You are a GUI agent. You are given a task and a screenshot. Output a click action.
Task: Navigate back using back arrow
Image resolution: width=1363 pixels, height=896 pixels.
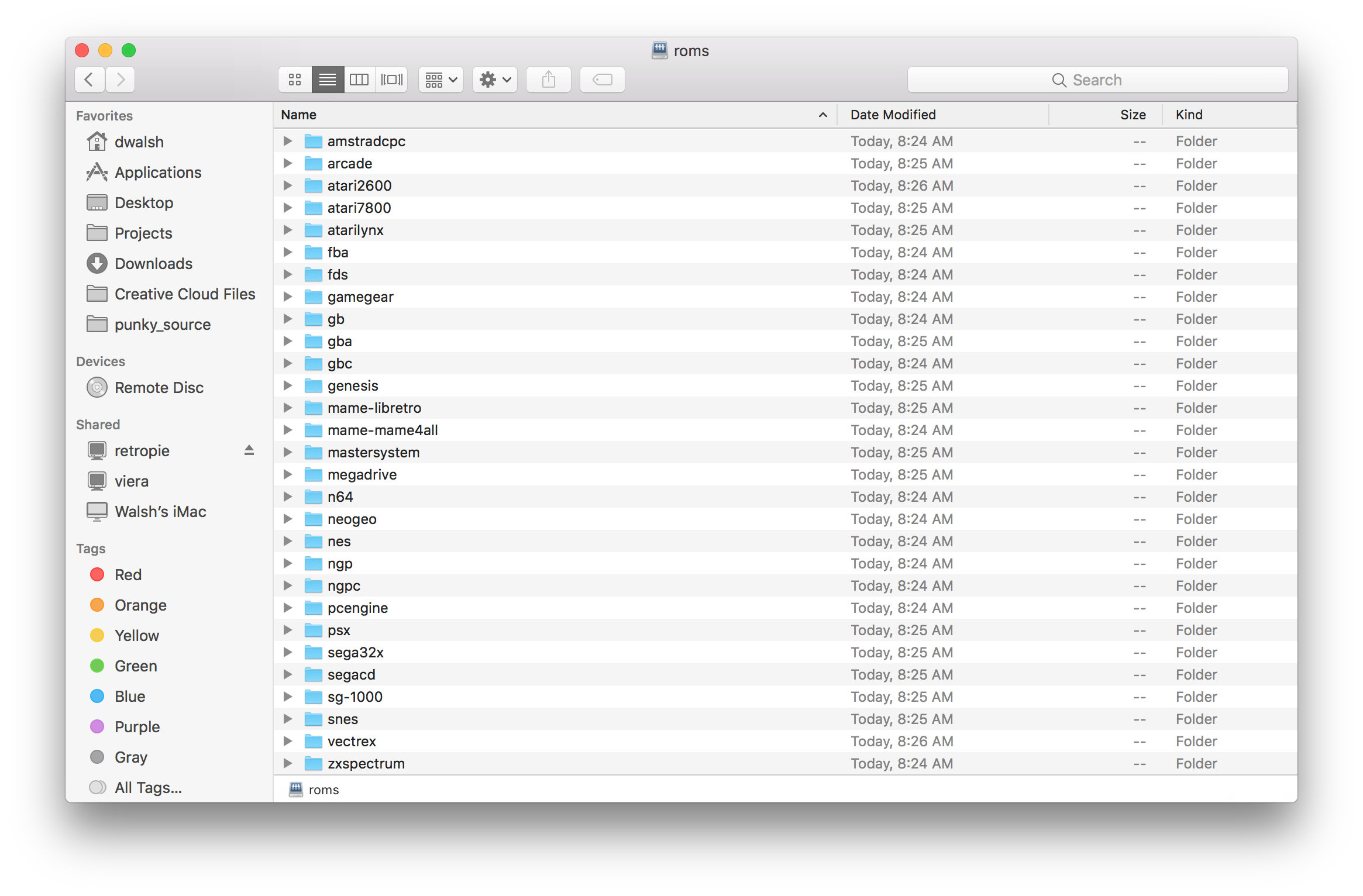[x=90, y=79]
